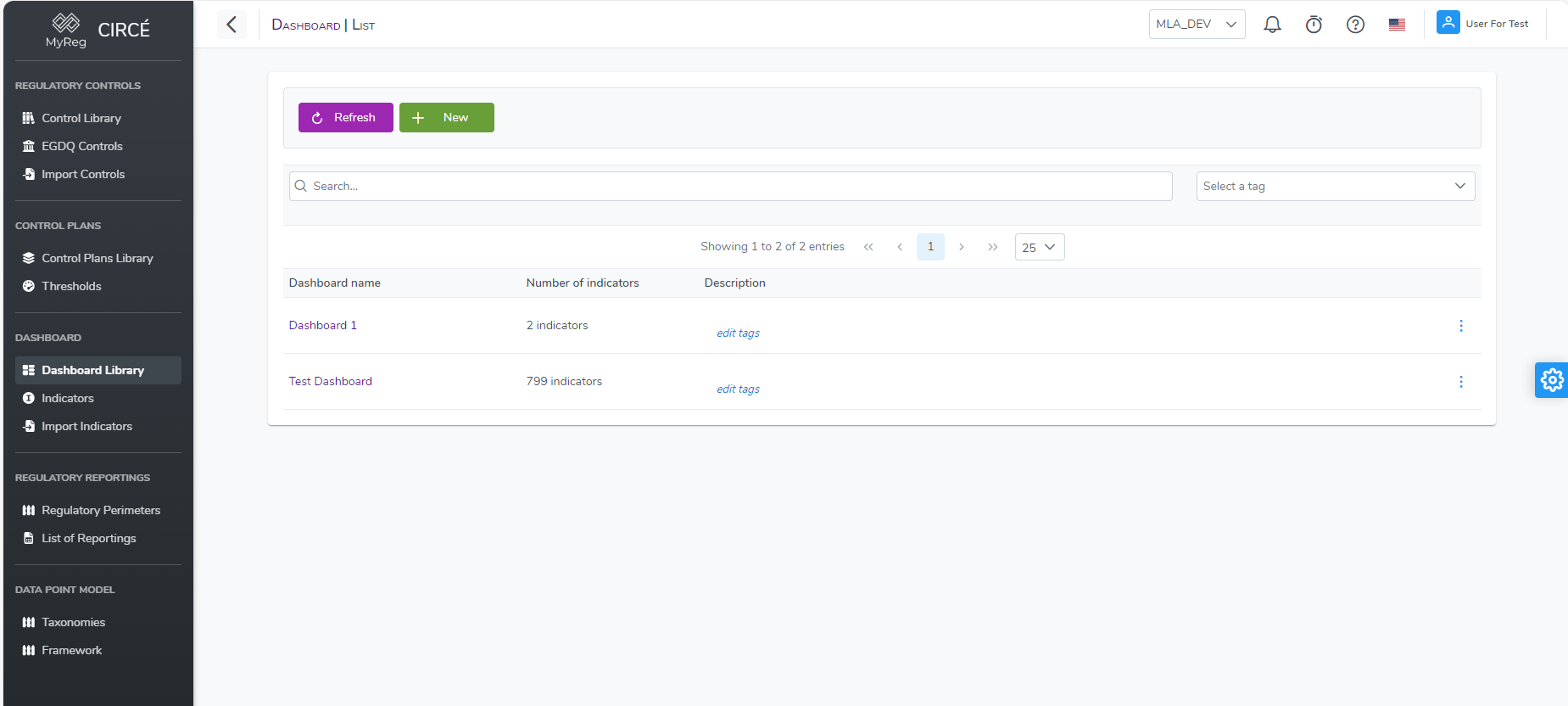Open Thresholds menu item

tap(98, 286)
